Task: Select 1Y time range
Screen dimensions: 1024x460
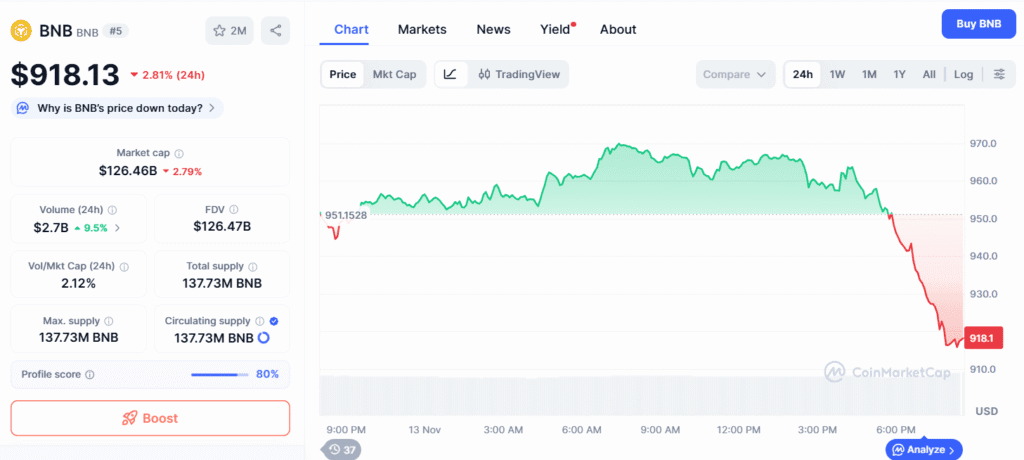Action: coord(900,74)
